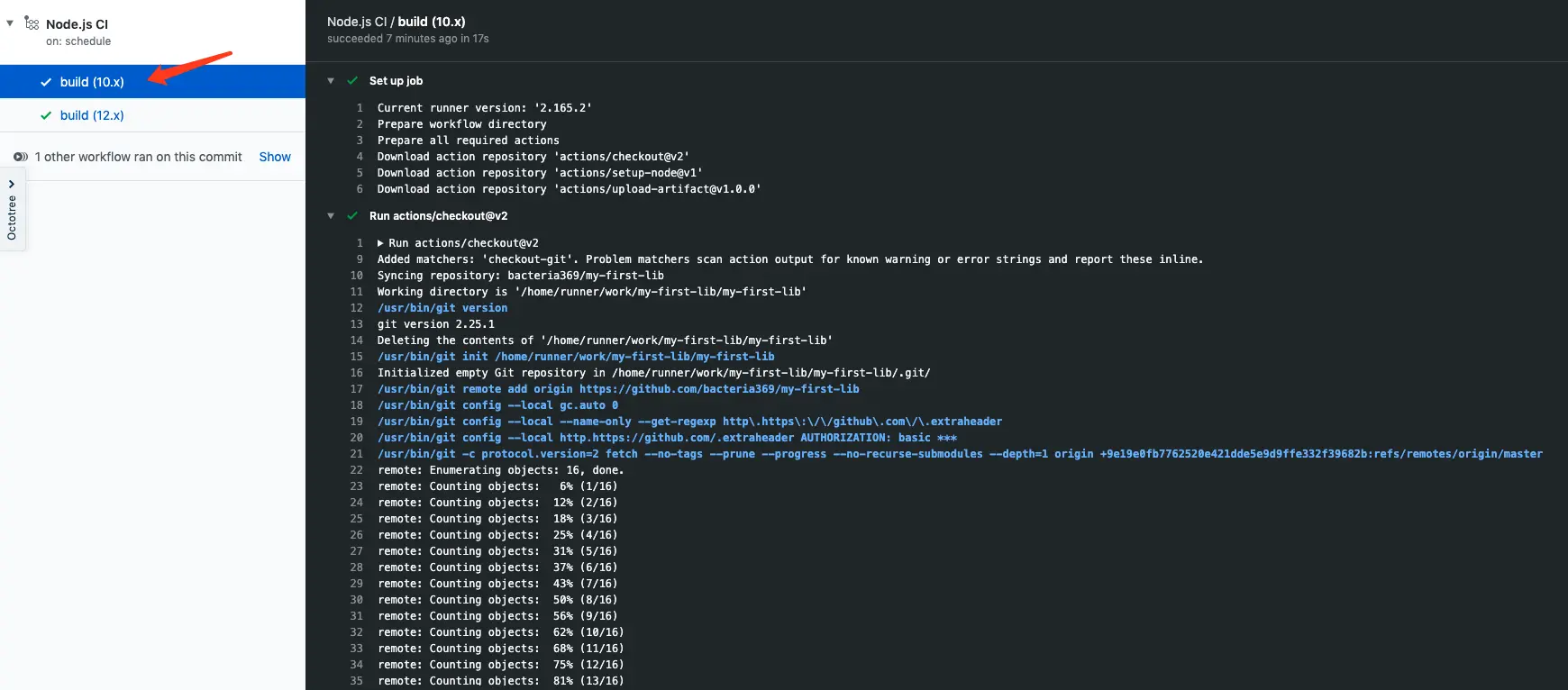This screenshot has height=690, width=1568.
Task: Click the Run actions/checkout@v2 step title
Action: point(438,215)
